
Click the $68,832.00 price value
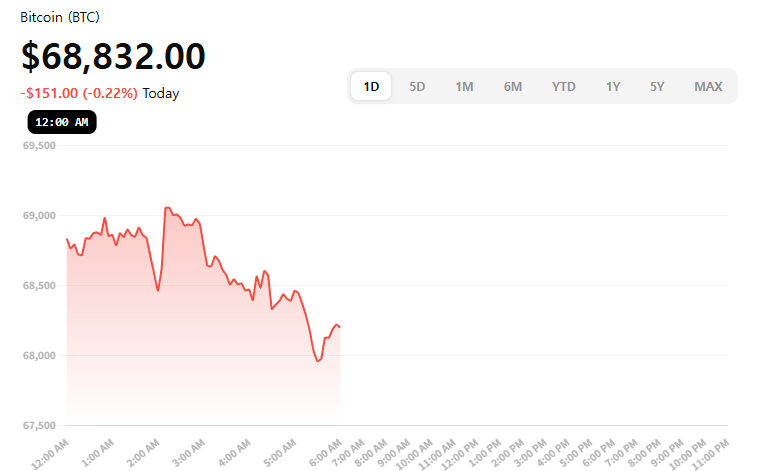coord(113,56)
